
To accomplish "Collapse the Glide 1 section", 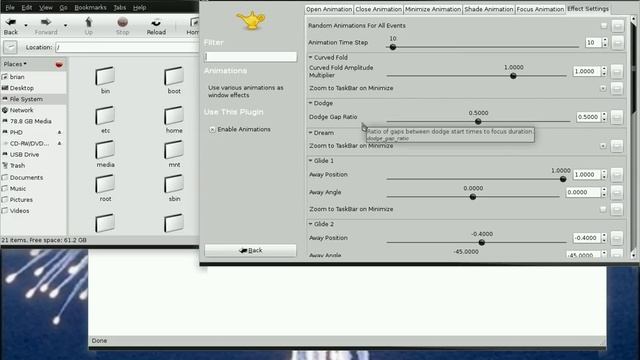I will click(311, 160).
